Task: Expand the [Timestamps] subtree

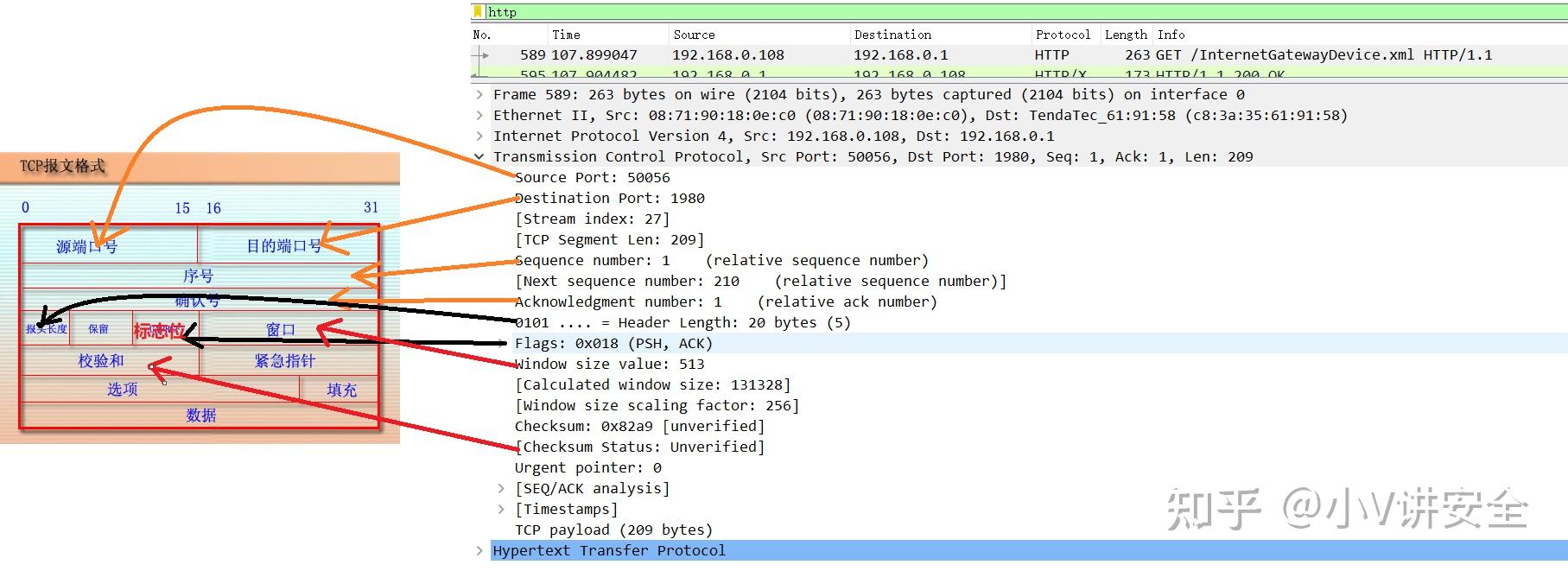Action: [x=501, y=509]
